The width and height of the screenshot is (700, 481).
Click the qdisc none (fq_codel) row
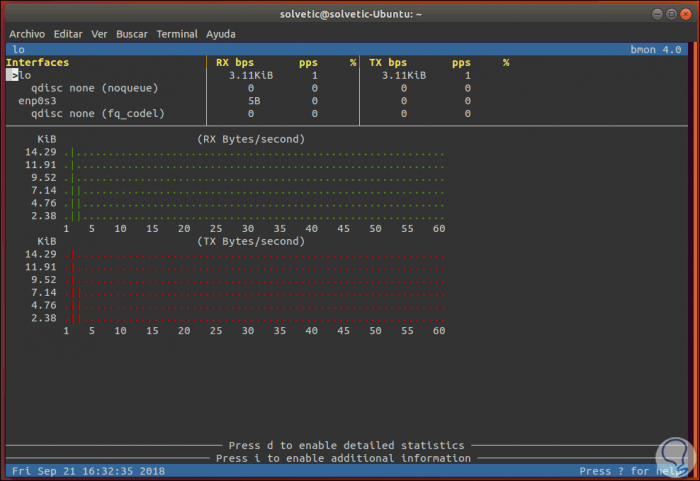pyautogui.click(x=98, y=113)
